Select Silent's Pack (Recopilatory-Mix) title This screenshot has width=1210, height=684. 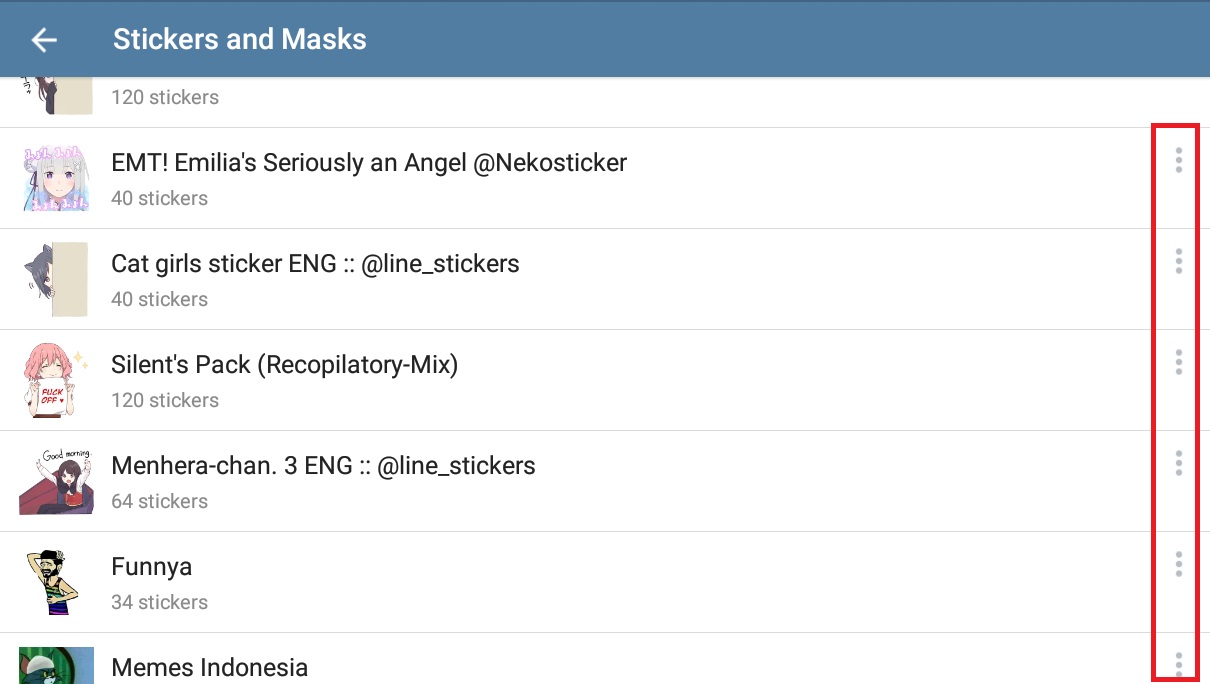pos(284,365)
